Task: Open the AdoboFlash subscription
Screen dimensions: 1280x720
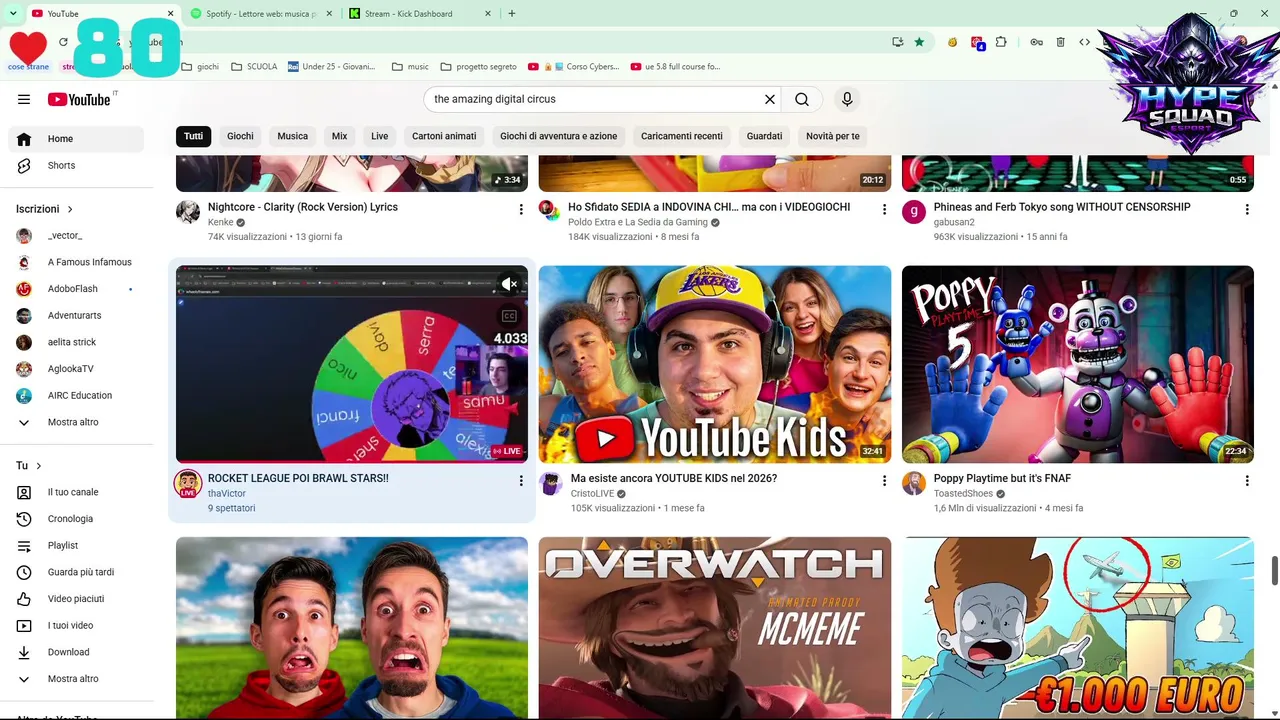Action: (76, 289)
